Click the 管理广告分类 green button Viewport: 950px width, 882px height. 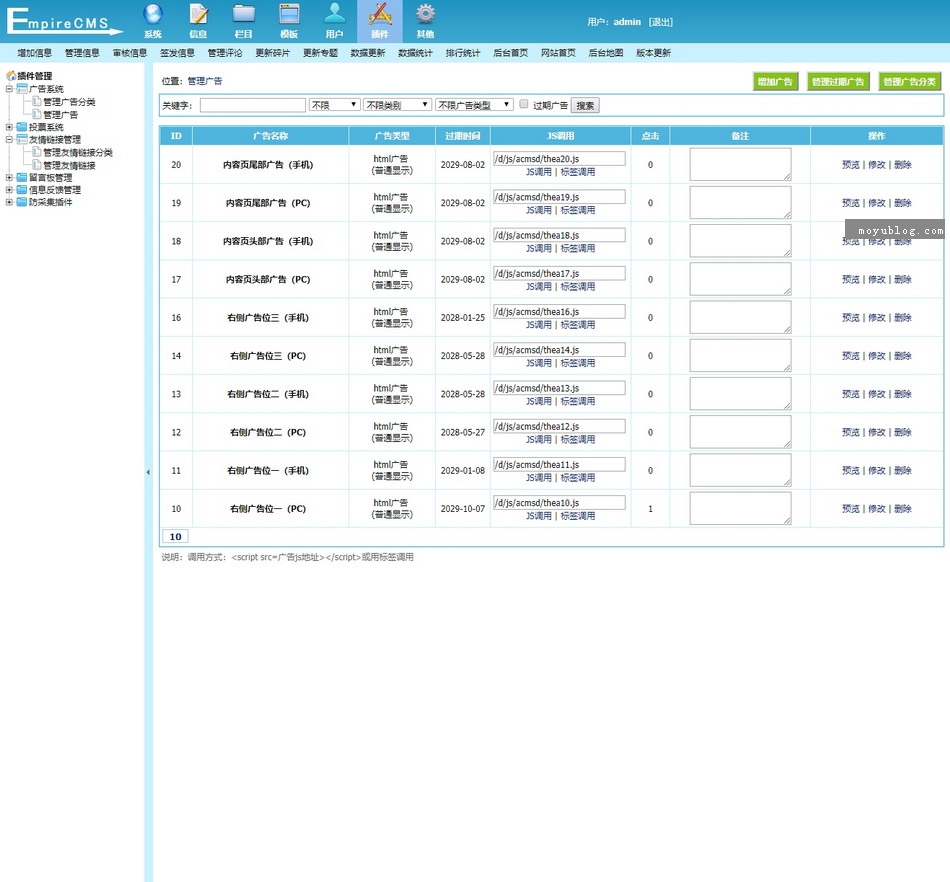tap(909, 82)
